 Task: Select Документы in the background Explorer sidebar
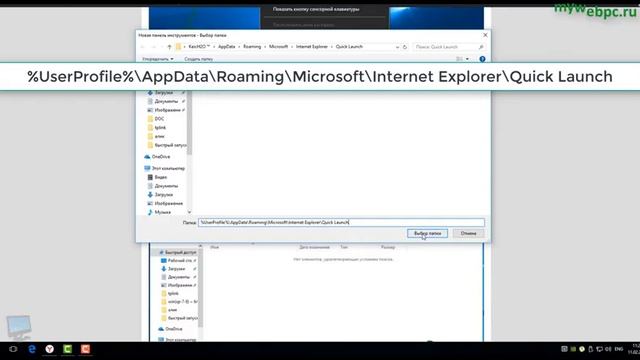(x=179, y=277)
